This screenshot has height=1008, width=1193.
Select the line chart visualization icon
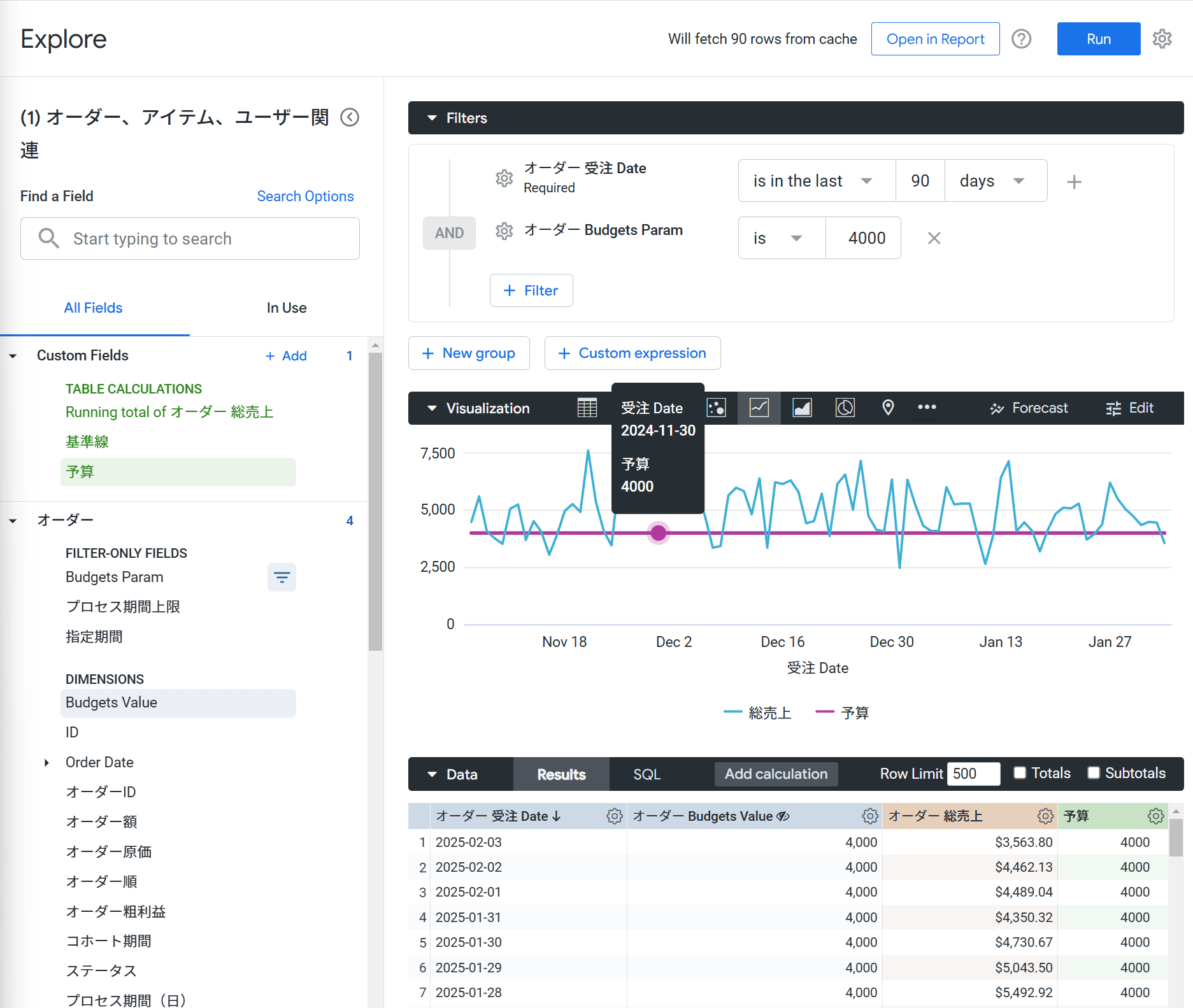point(759,408)
